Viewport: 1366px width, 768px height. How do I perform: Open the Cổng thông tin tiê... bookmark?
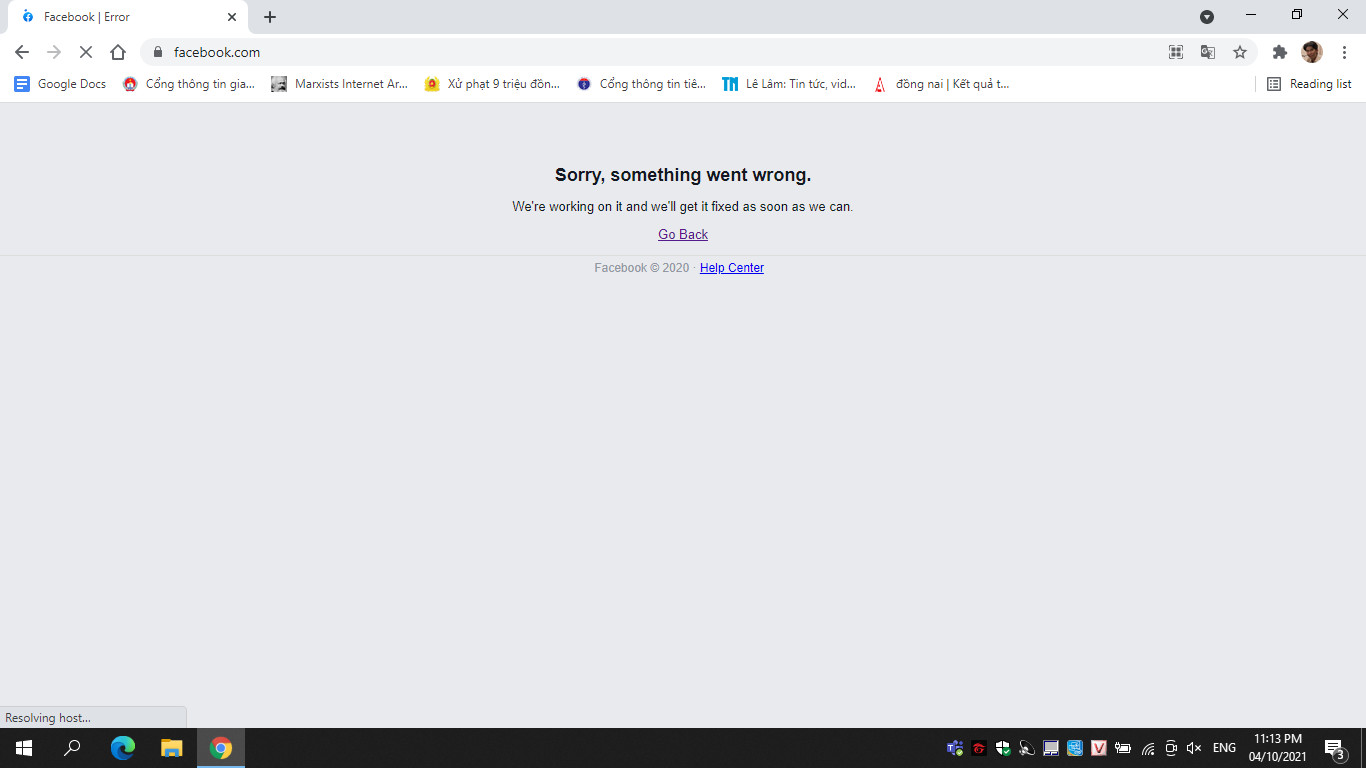pos(642,84)
